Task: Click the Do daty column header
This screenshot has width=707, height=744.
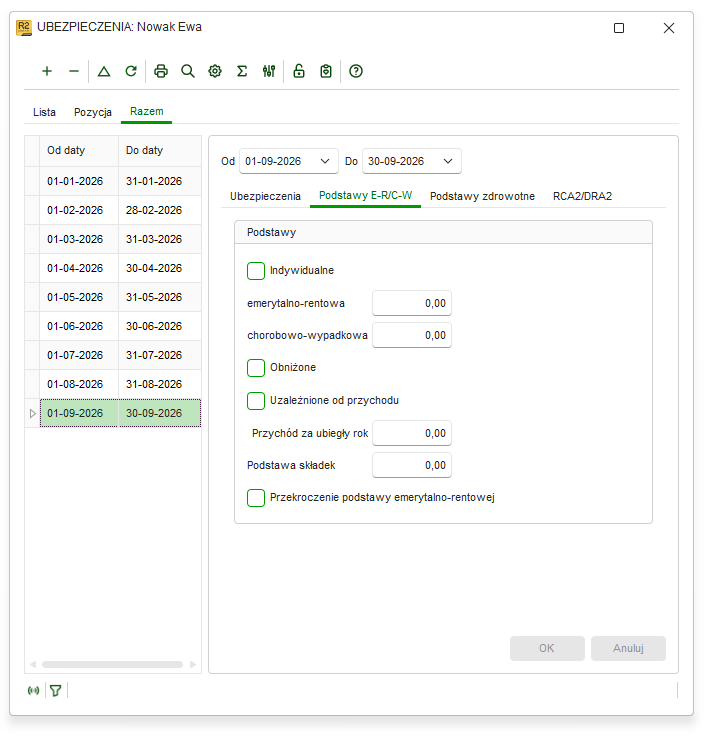Action: 159,150
